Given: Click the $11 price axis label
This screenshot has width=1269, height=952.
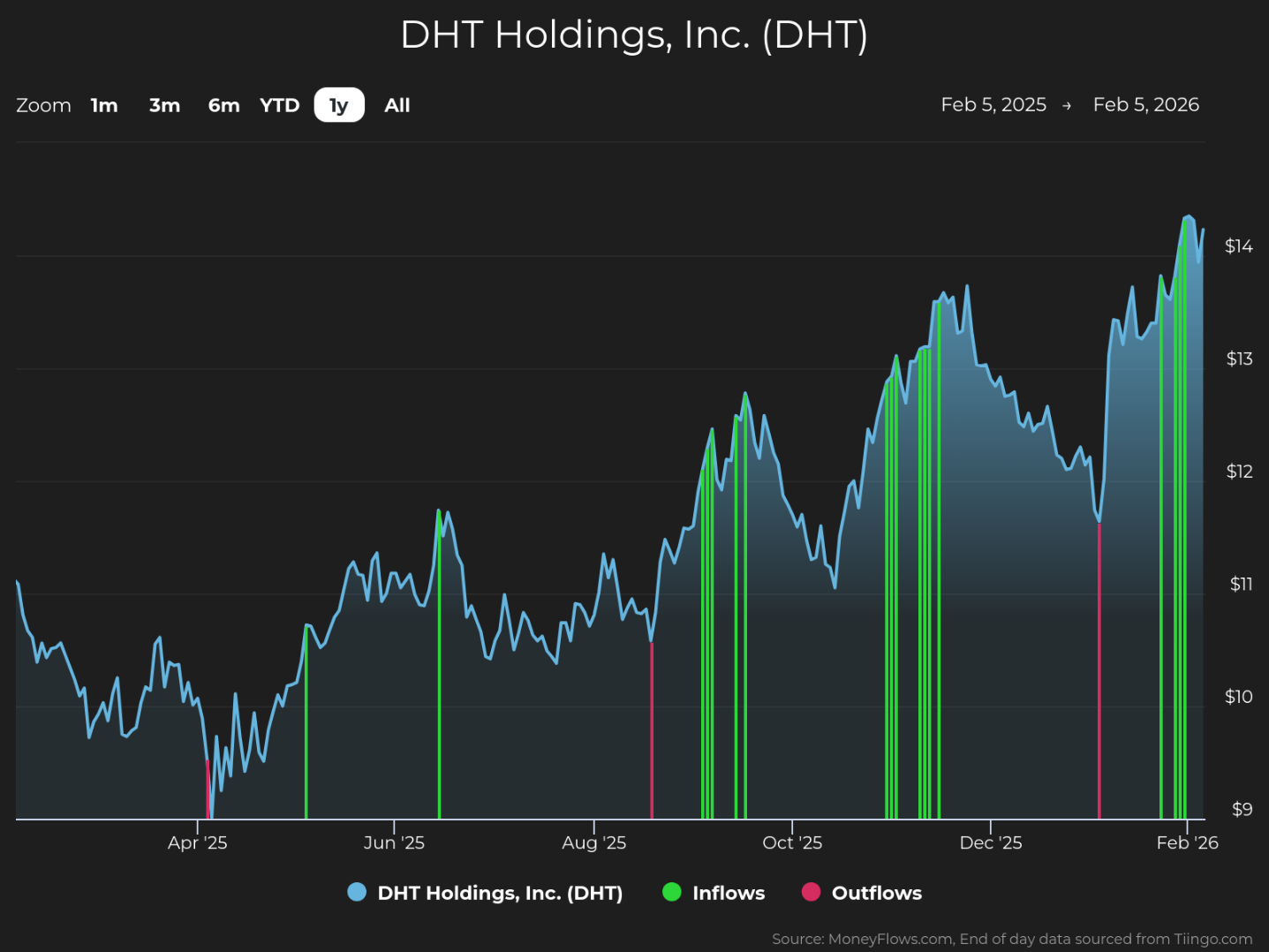Looking at the screenshot, I should (1241, 584).
